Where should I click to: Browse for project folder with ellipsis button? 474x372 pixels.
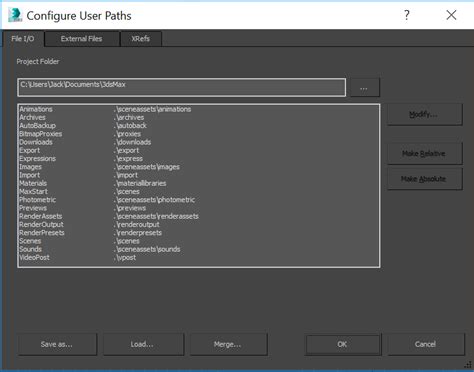coord(364,88)
